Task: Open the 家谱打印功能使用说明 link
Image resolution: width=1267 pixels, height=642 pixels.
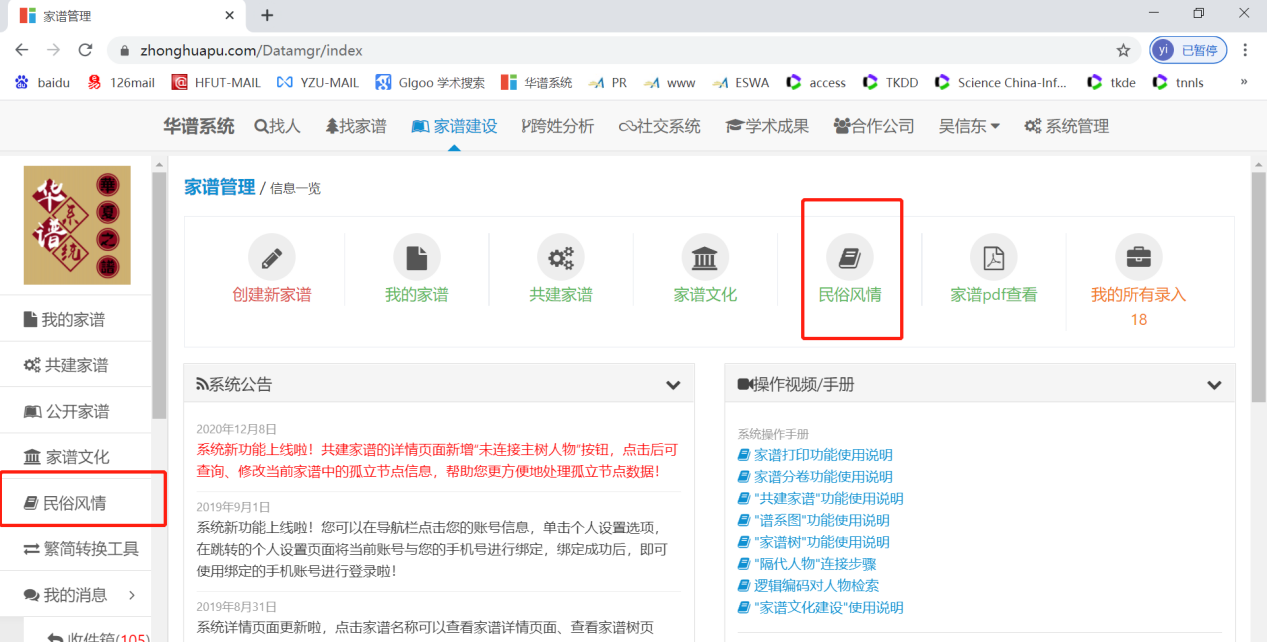Action: pos(822,455)
